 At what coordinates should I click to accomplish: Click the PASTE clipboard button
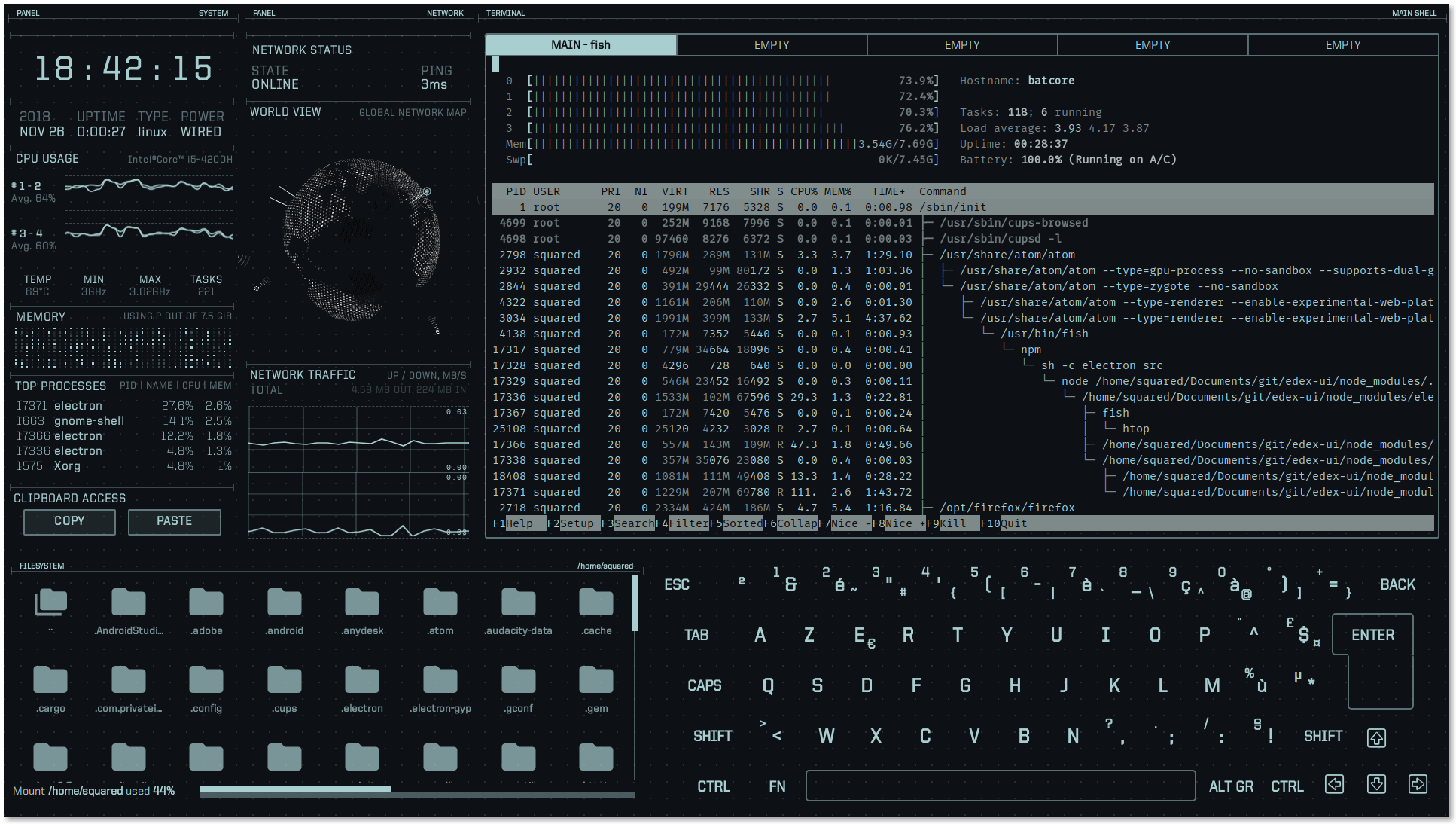(174, 521)
